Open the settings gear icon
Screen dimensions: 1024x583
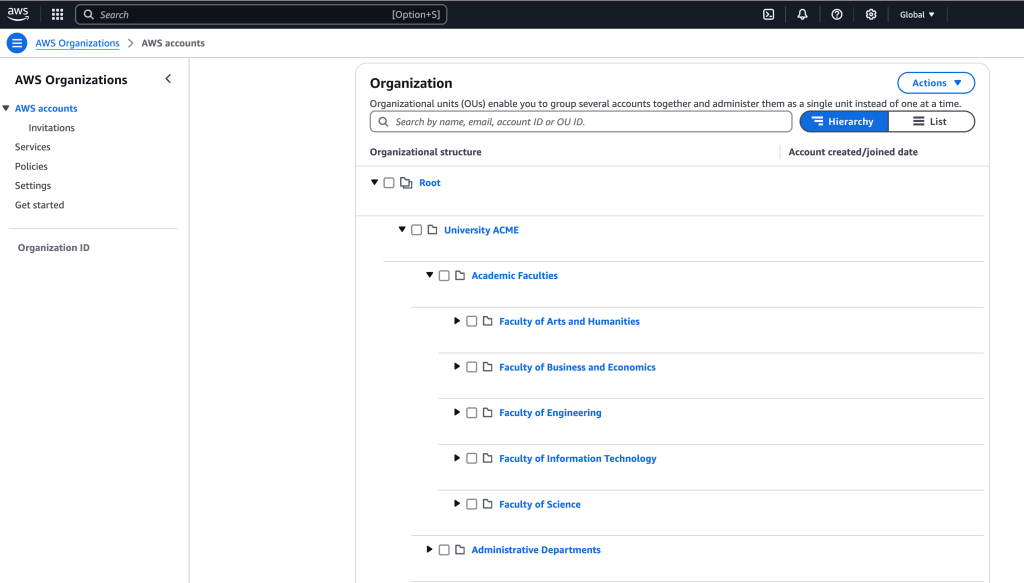coord(871,14)
